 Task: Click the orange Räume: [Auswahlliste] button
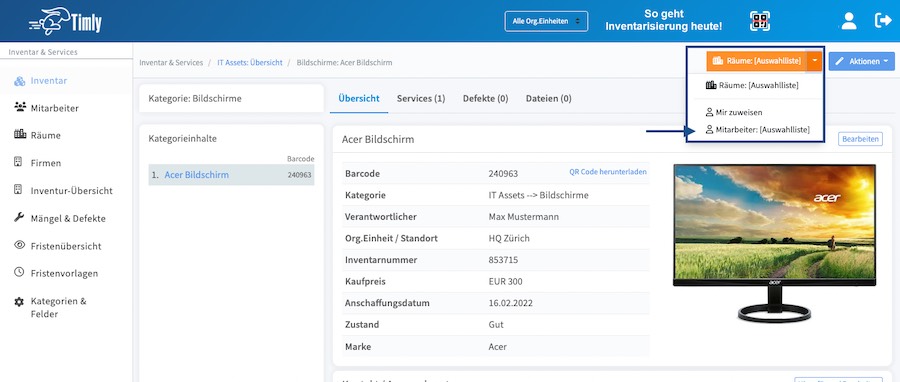[757, 61]
